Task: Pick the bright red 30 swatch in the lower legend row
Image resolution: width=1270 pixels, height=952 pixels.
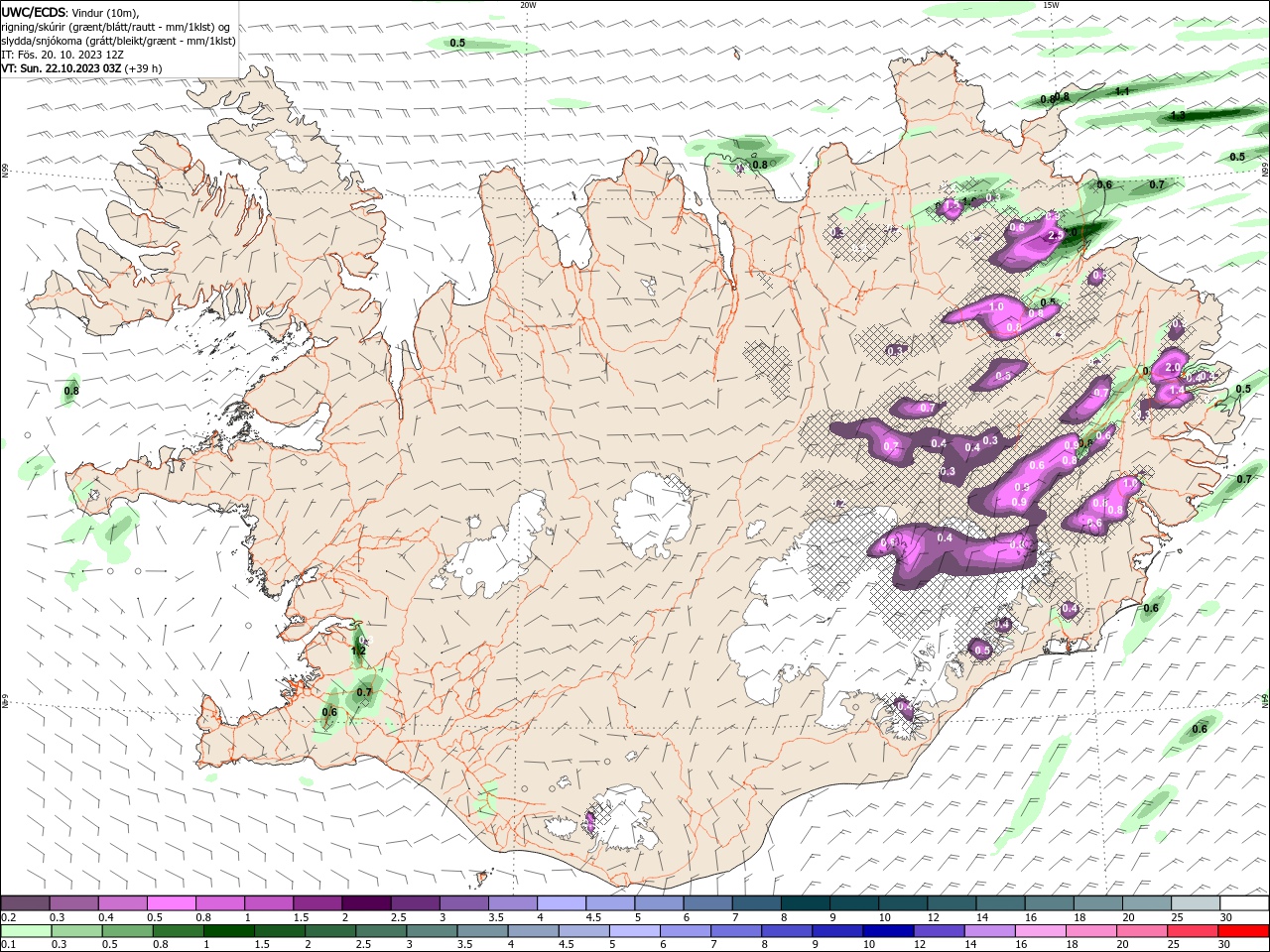Action: [1243, 931]
